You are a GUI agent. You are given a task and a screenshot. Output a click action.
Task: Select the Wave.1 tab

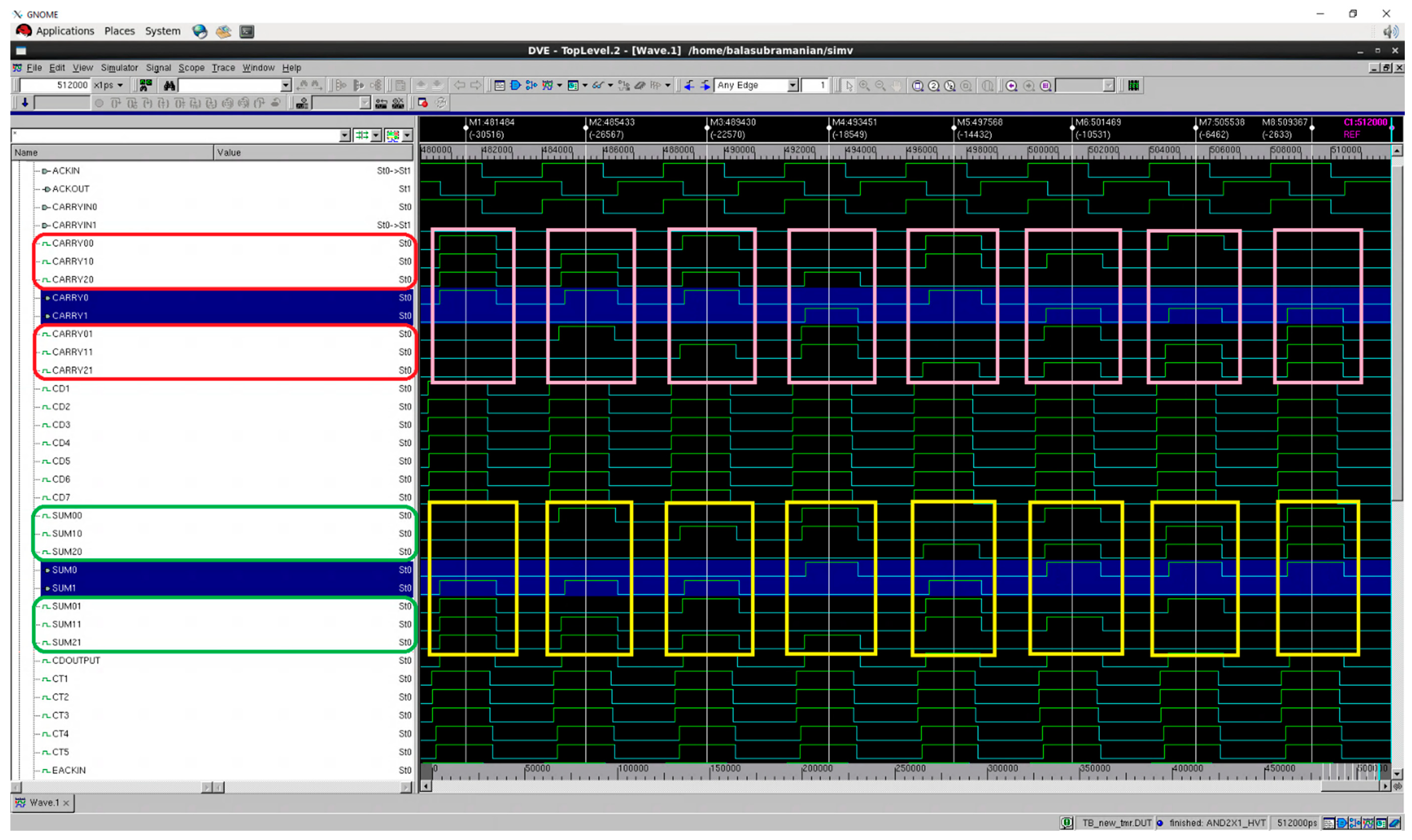coord(43,802)
